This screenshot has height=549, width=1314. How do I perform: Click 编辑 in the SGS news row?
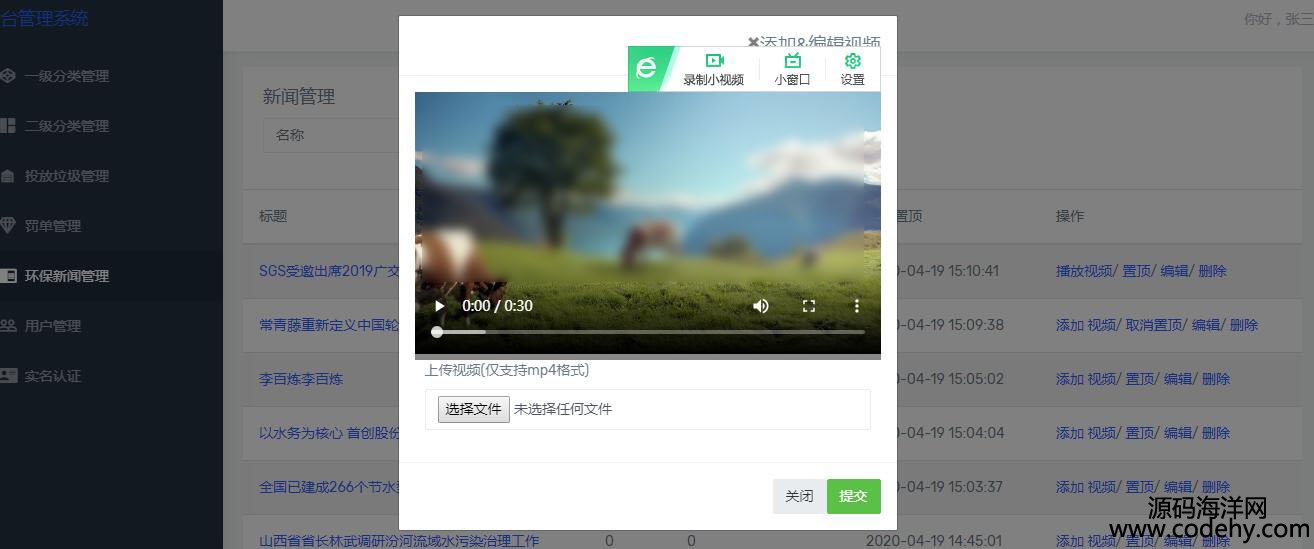click(1174, 271)
